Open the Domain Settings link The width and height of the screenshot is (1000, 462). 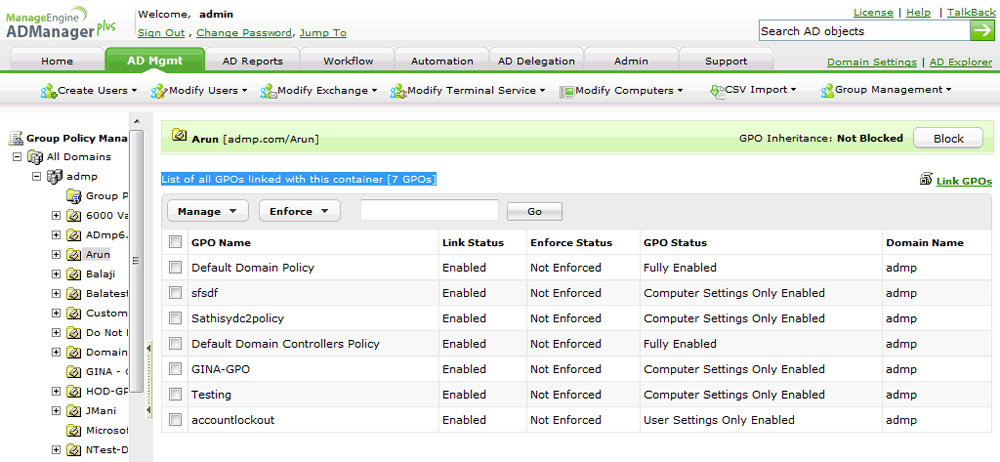[871, 62]
